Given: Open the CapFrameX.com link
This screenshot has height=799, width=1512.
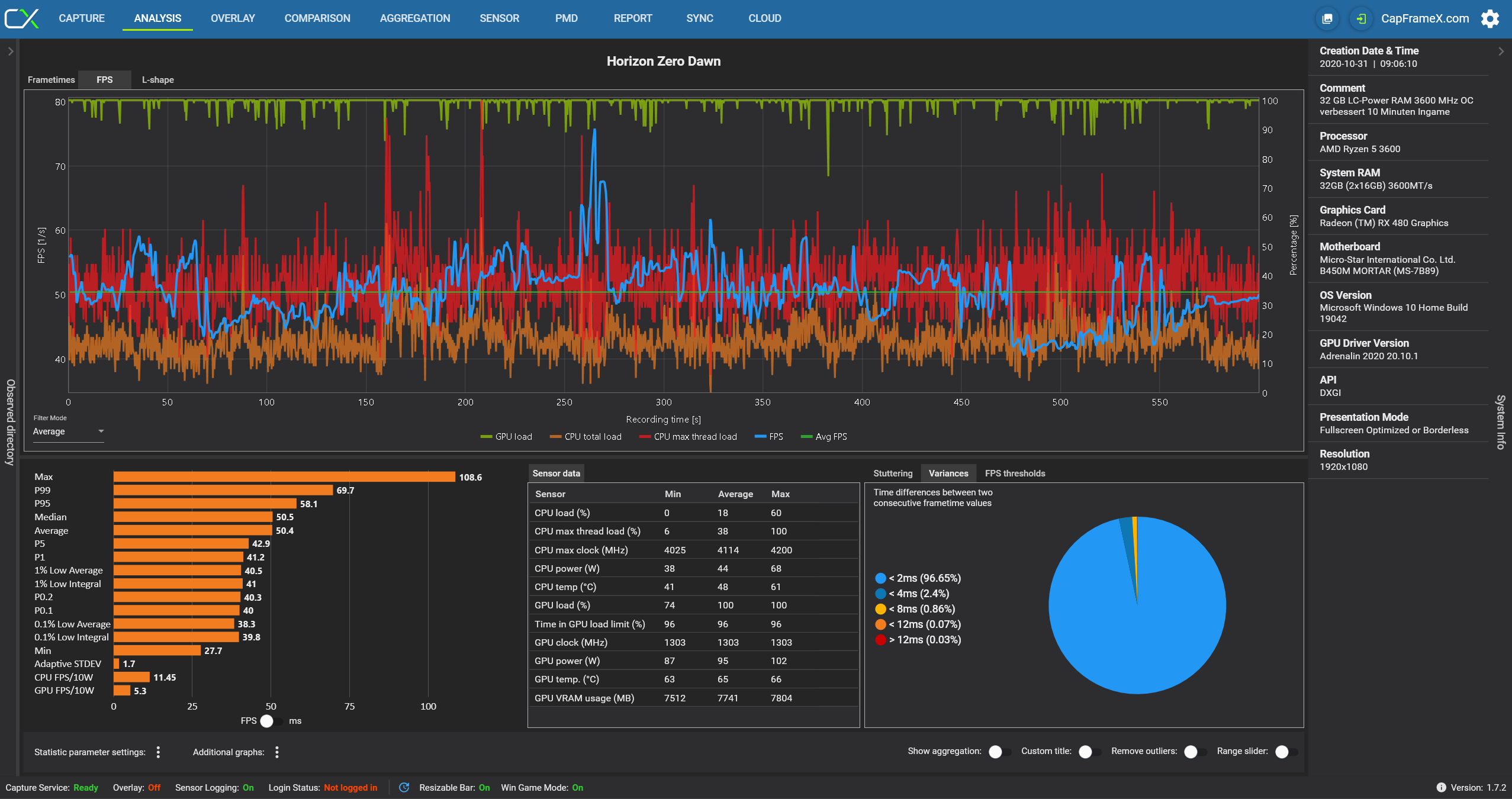Looking at the screenshot, I should (x=1424, y=18).
